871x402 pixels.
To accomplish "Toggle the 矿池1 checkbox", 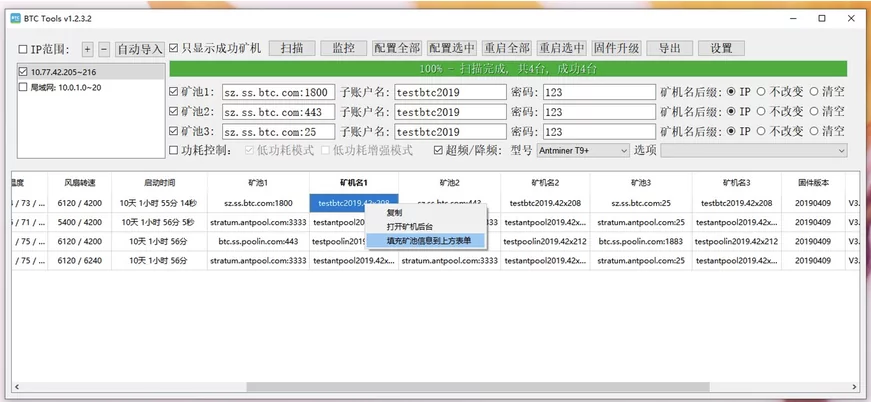I will (173, 92).
